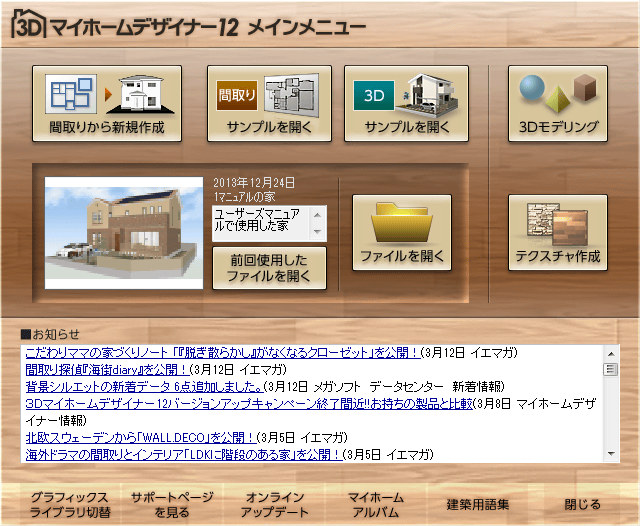The width and height of the screenshot is (640, 526).
Task: Click the date text 2013年12月24日
Action: 254,182
